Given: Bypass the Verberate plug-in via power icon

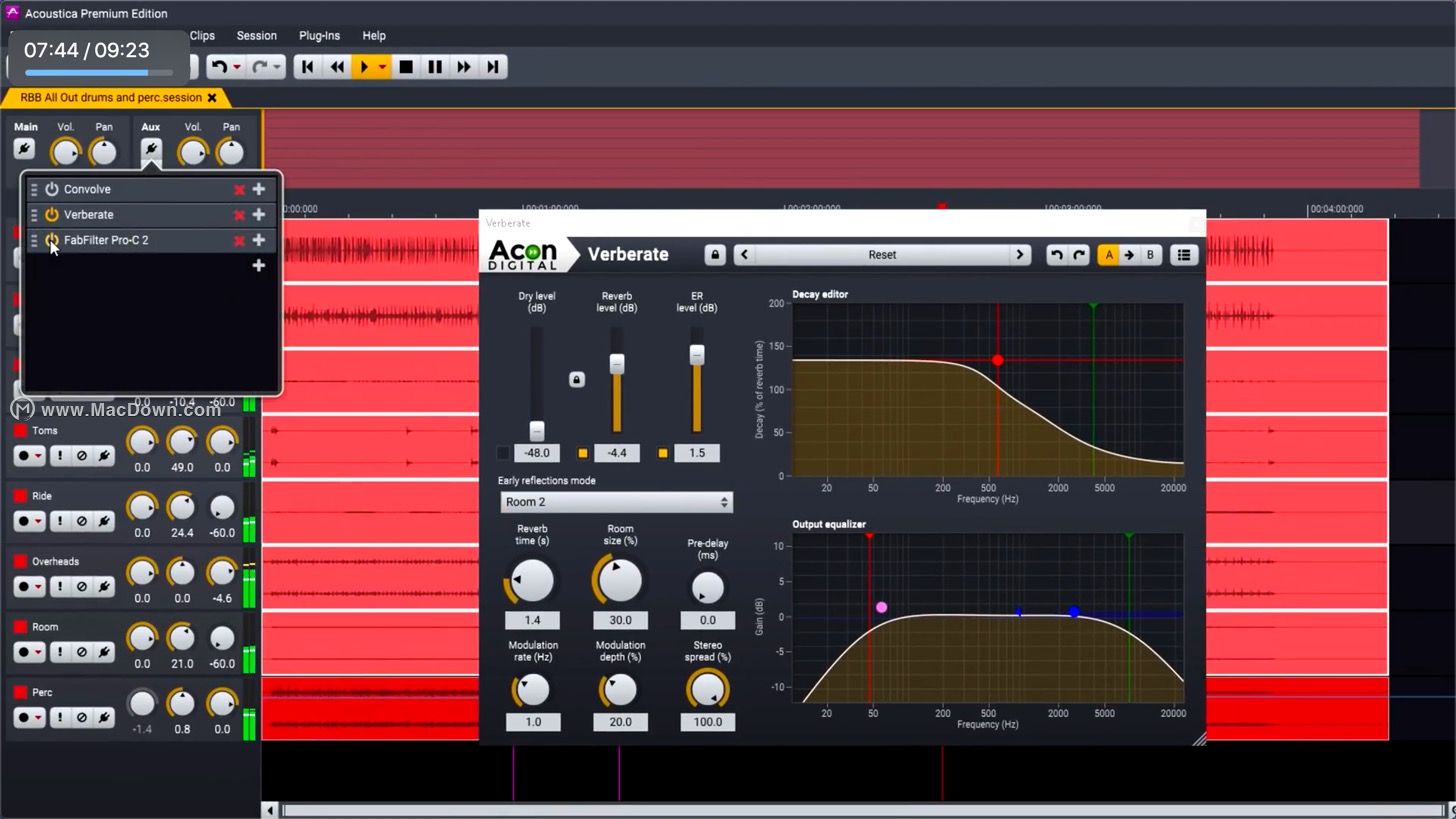Looking at the screenshot, I should (51, 215).
